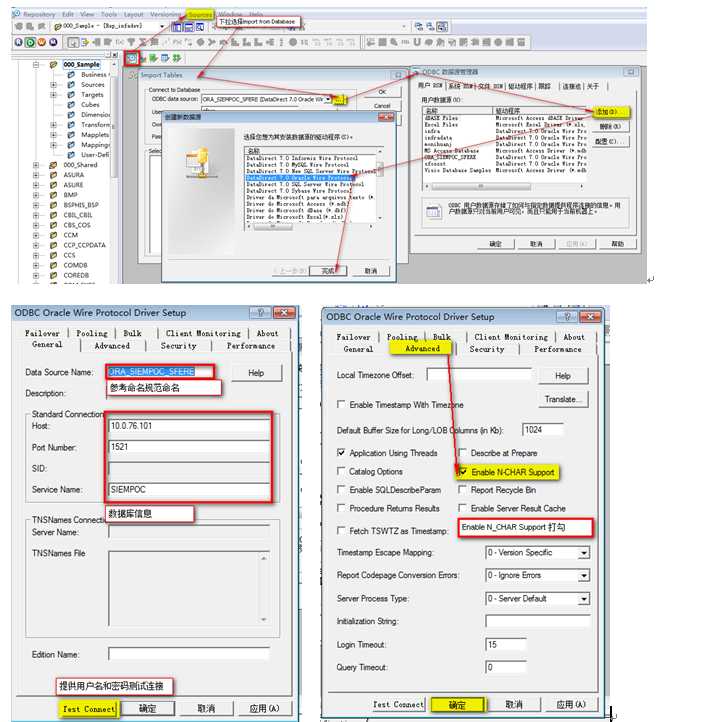Switch to Advanced tab in General-page dialog
The height and width of the screenshot is (722, 725).
coord(112,346)
